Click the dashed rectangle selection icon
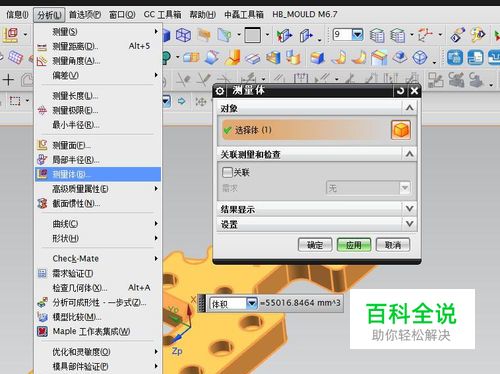Screen dimensions: 500x374 point(15,101)
